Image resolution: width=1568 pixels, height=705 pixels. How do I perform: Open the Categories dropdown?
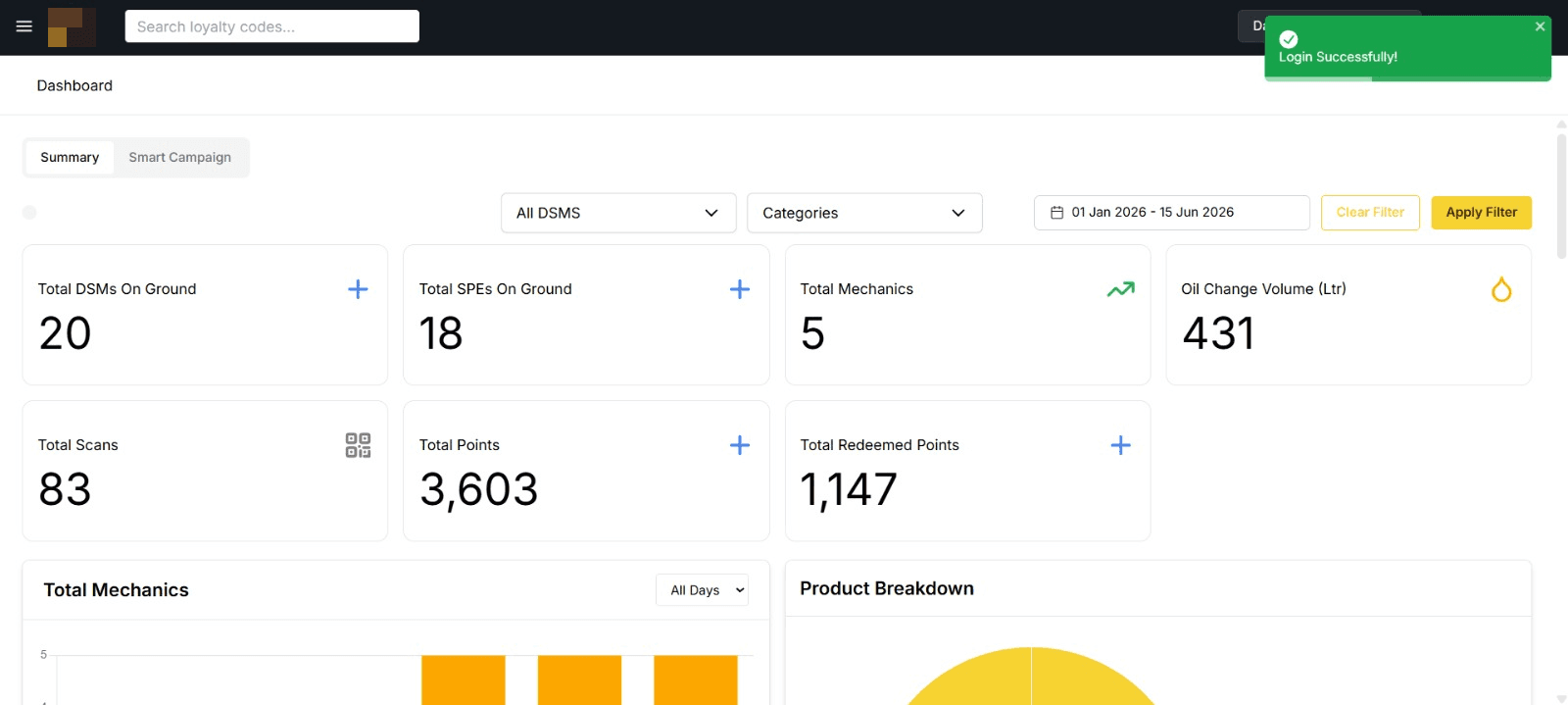[x=864, y=213]
